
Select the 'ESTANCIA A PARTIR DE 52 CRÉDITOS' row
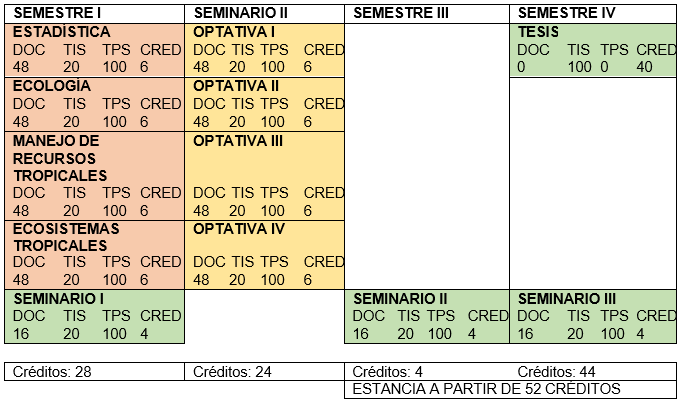coord(486,389)
